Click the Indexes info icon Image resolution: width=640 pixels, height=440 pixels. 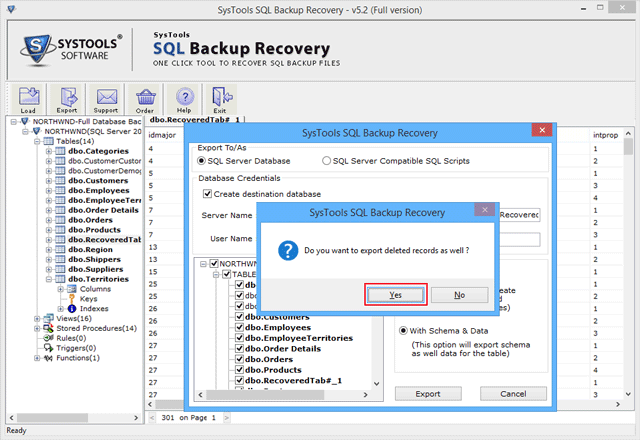(72, 309)
